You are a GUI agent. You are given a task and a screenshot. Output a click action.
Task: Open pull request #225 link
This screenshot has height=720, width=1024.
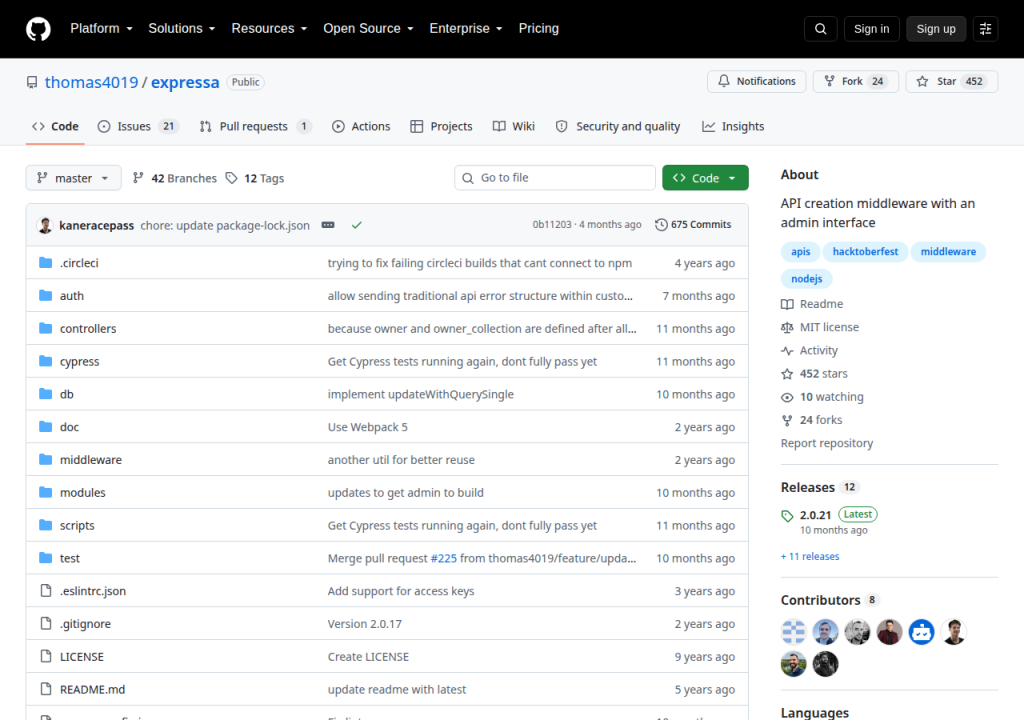(x=443, y=558)
